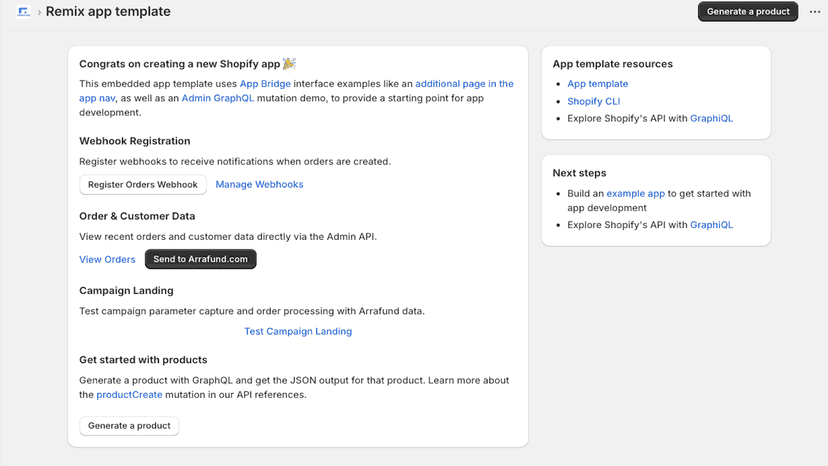Click the top-right Generate a product button
The width and height of the screenshot is (828, 466).
click(x=748, y=12)
